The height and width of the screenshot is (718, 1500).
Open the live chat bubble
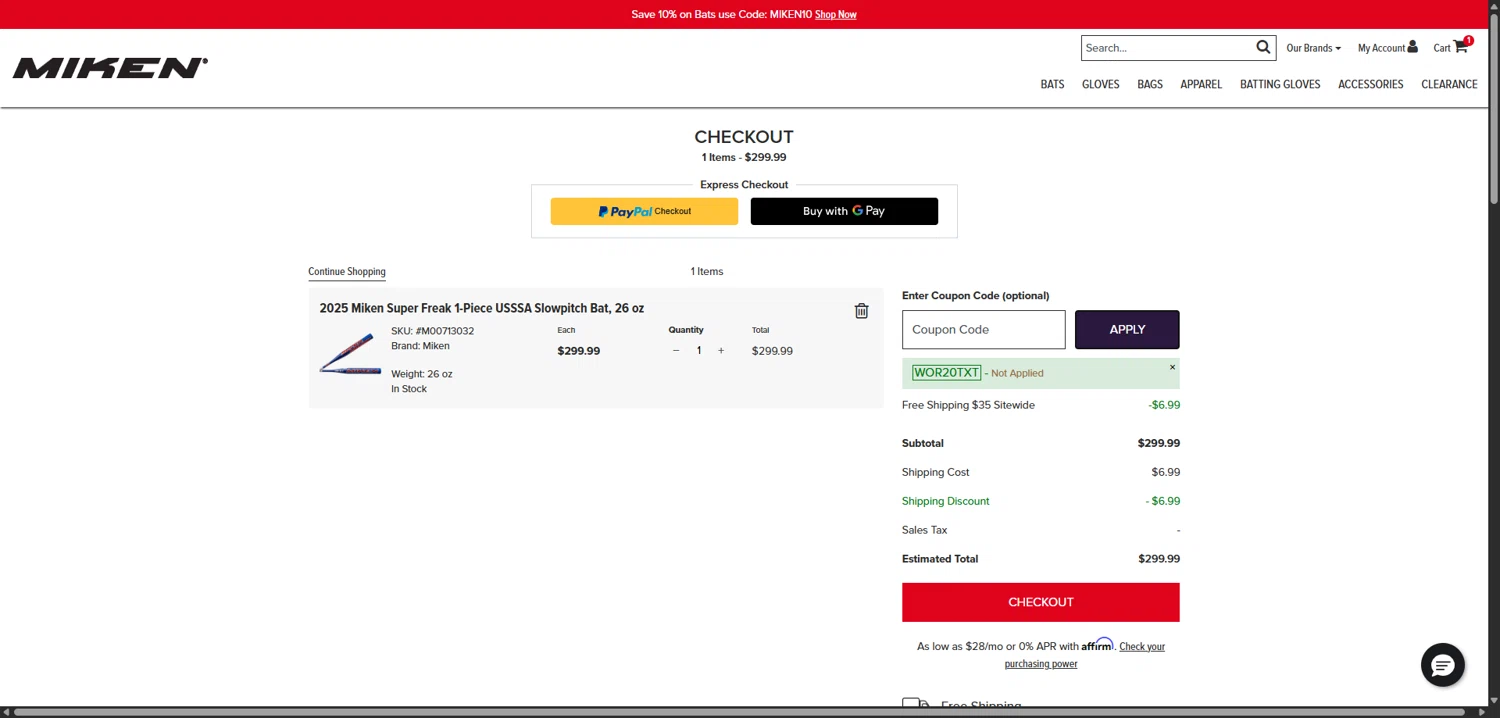[x=1442, y=665]
